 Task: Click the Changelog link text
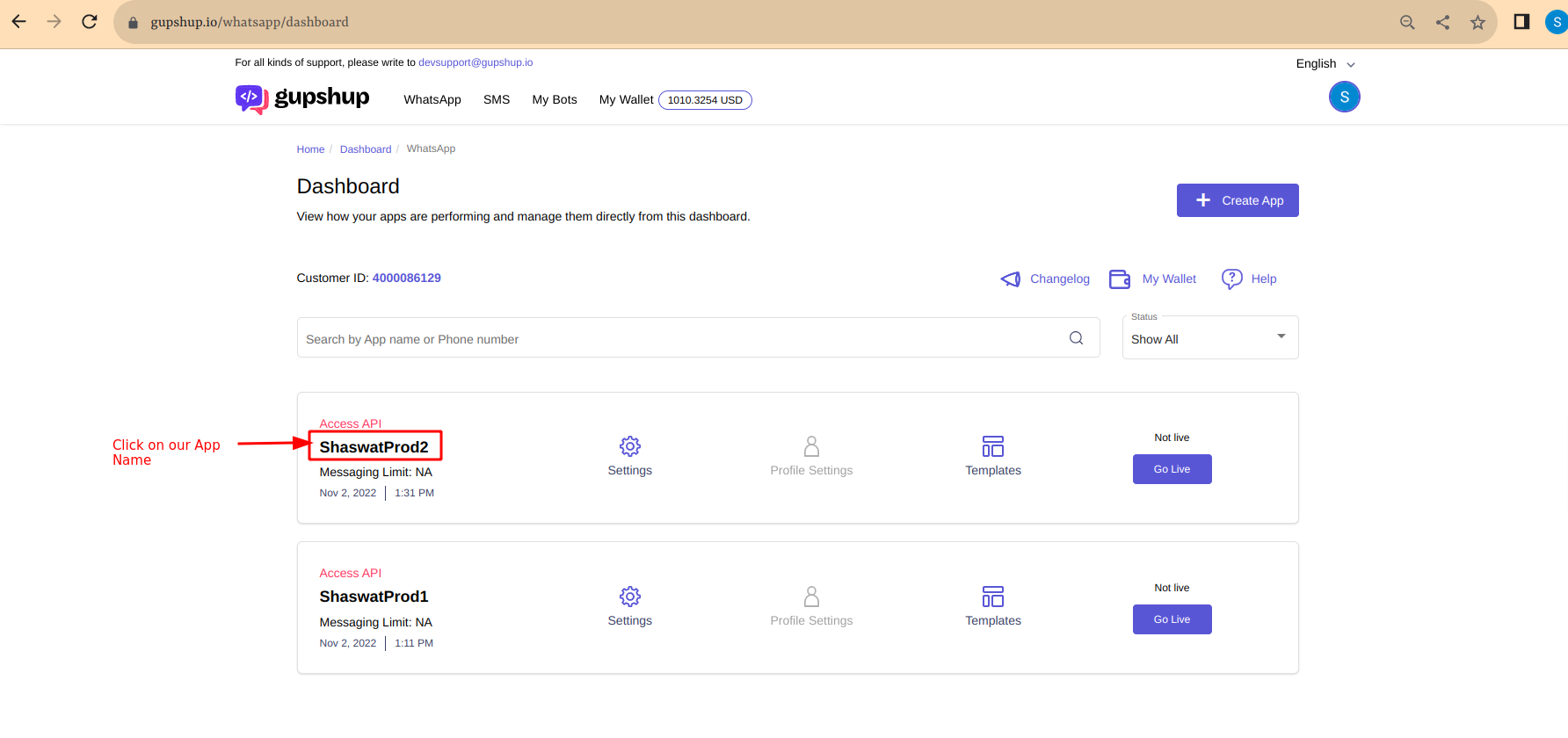pyautogui.click(x=1060, y=279)
